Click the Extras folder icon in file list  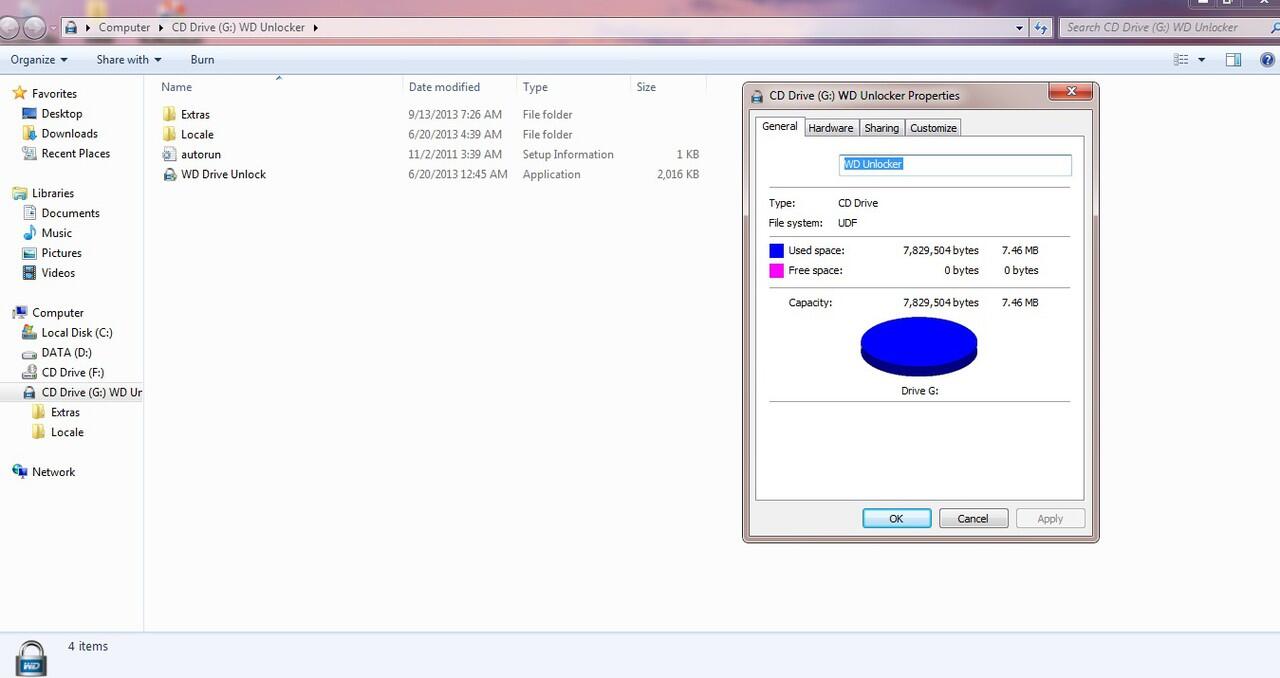tap(169, 114)
